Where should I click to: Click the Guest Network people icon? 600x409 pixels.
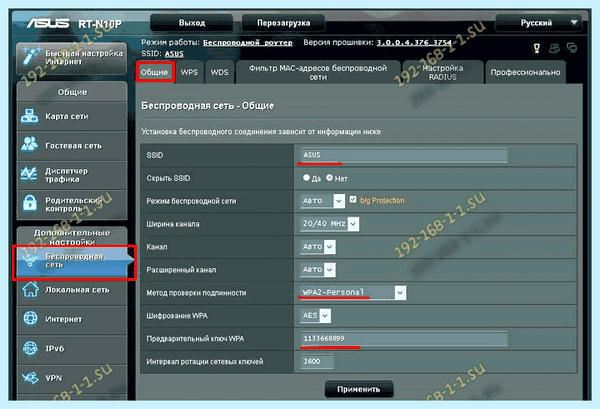29,145
